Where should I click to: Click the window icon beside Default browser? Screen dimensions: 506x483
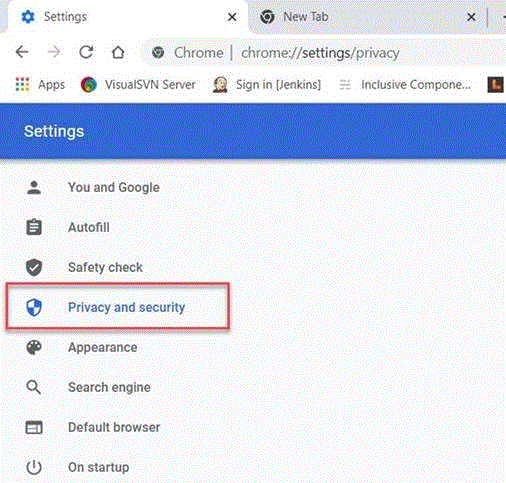point(34,427)
